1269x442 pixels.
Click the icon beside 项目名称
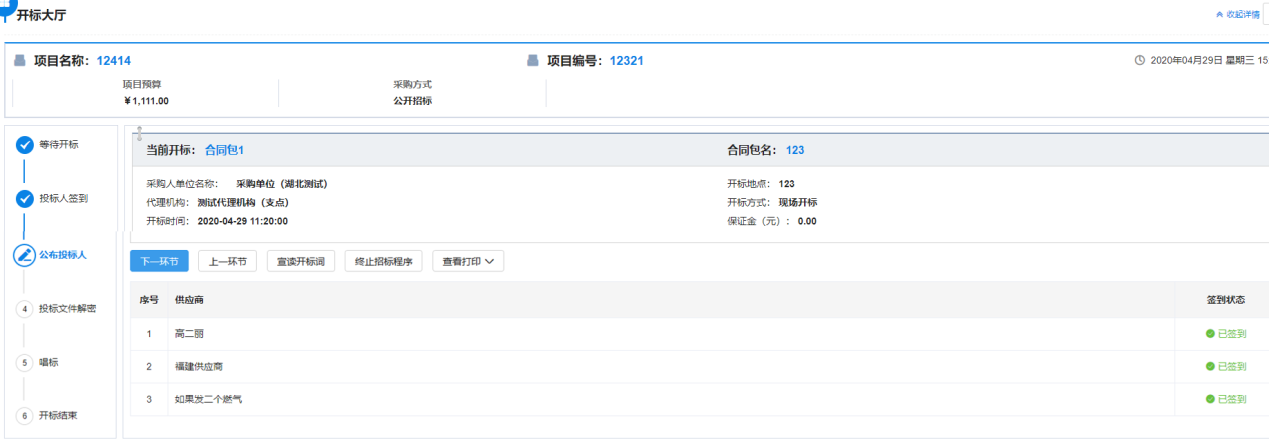(x=20, y=60)
